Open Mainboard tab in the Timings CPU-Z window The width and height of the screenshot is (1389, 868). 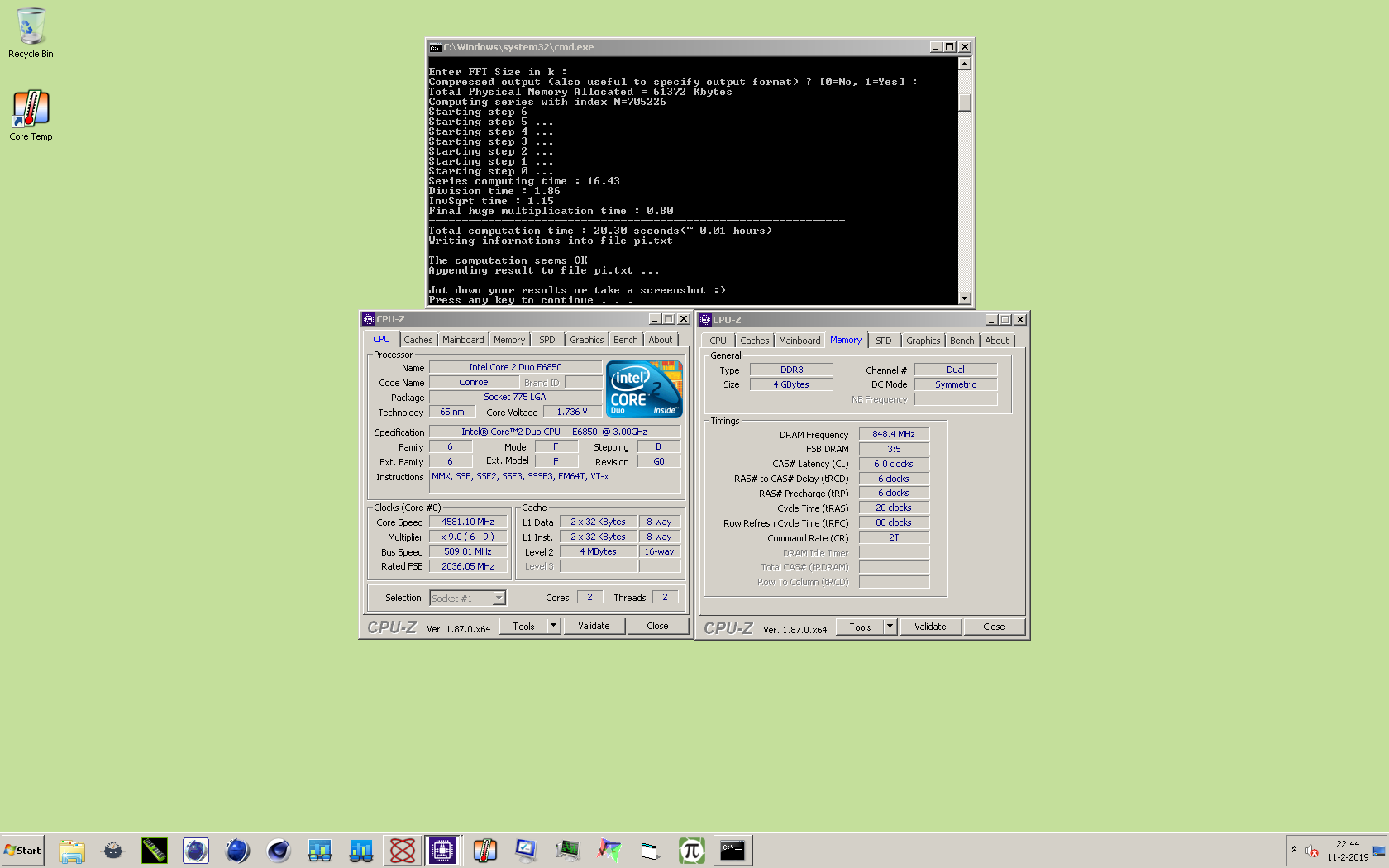tap(800, 341)
